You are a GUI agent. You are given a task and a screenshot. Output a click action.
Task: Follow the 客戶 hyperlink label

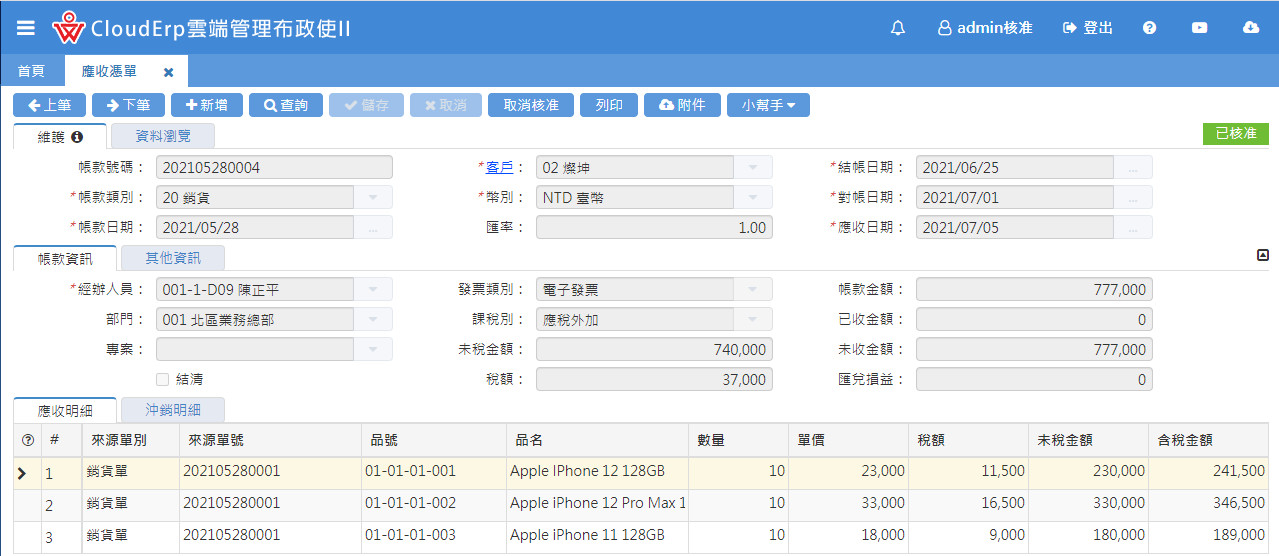pos(498,168)
